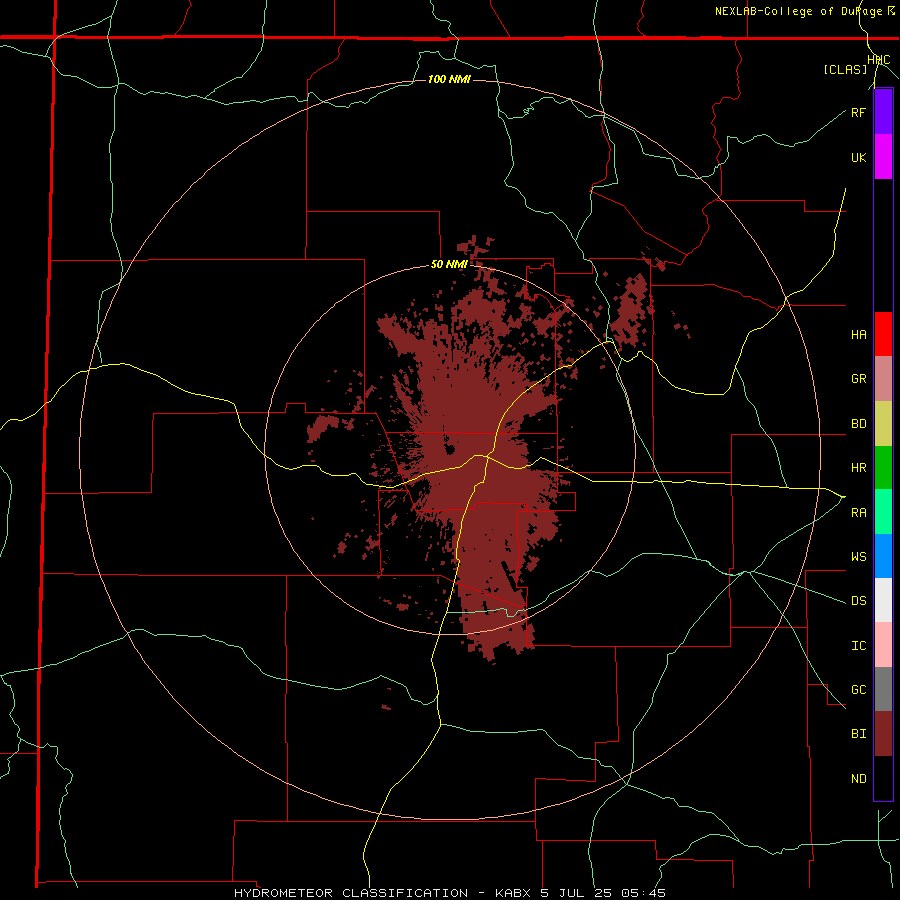The height and width of the screenshot is (900, 900).
Task: Select the WS legend label text
Action: 858,556
